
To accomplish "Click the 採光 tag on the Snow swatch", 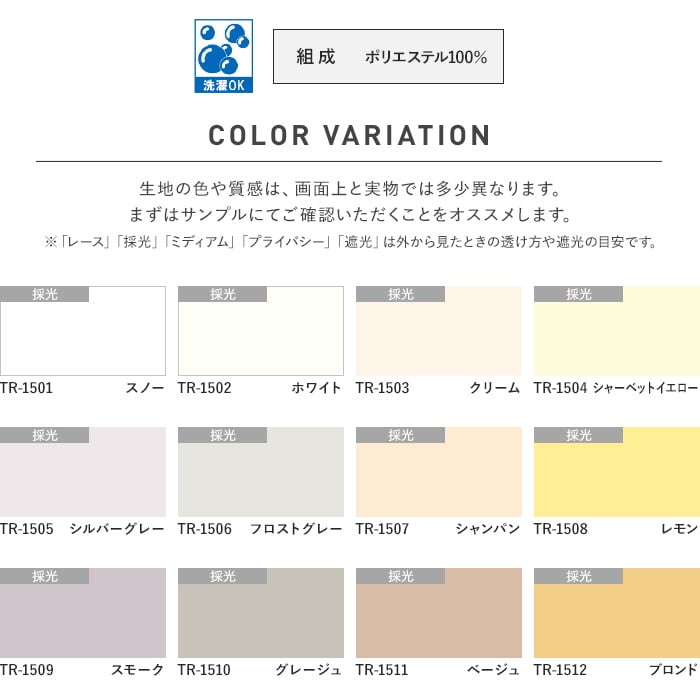I will coord(45,294).
